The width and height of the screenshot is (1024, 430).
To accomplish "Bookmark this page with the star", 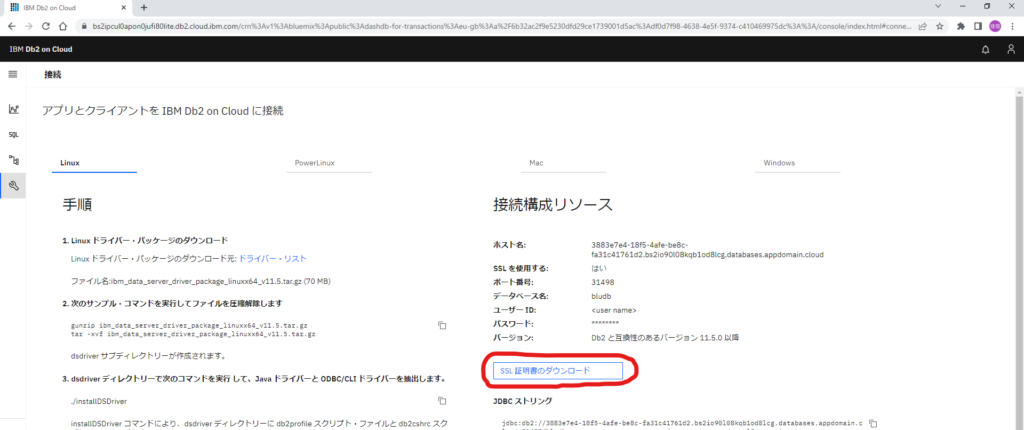I will pyautogui.click(x=939, y=27).
